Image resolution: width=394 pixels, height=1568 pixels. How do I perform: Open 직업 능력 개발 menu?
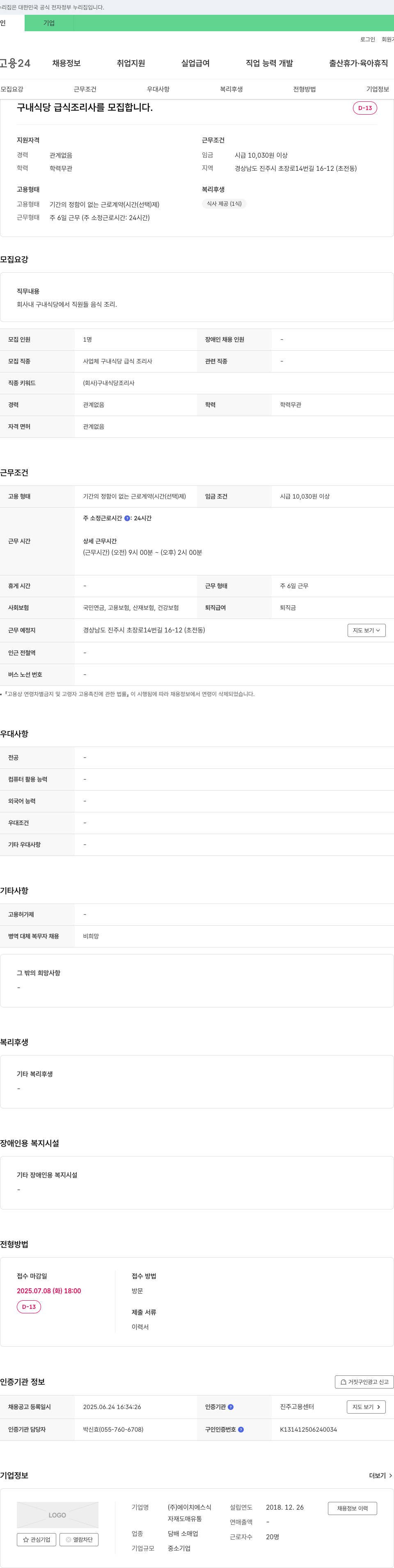pos(269,63)
